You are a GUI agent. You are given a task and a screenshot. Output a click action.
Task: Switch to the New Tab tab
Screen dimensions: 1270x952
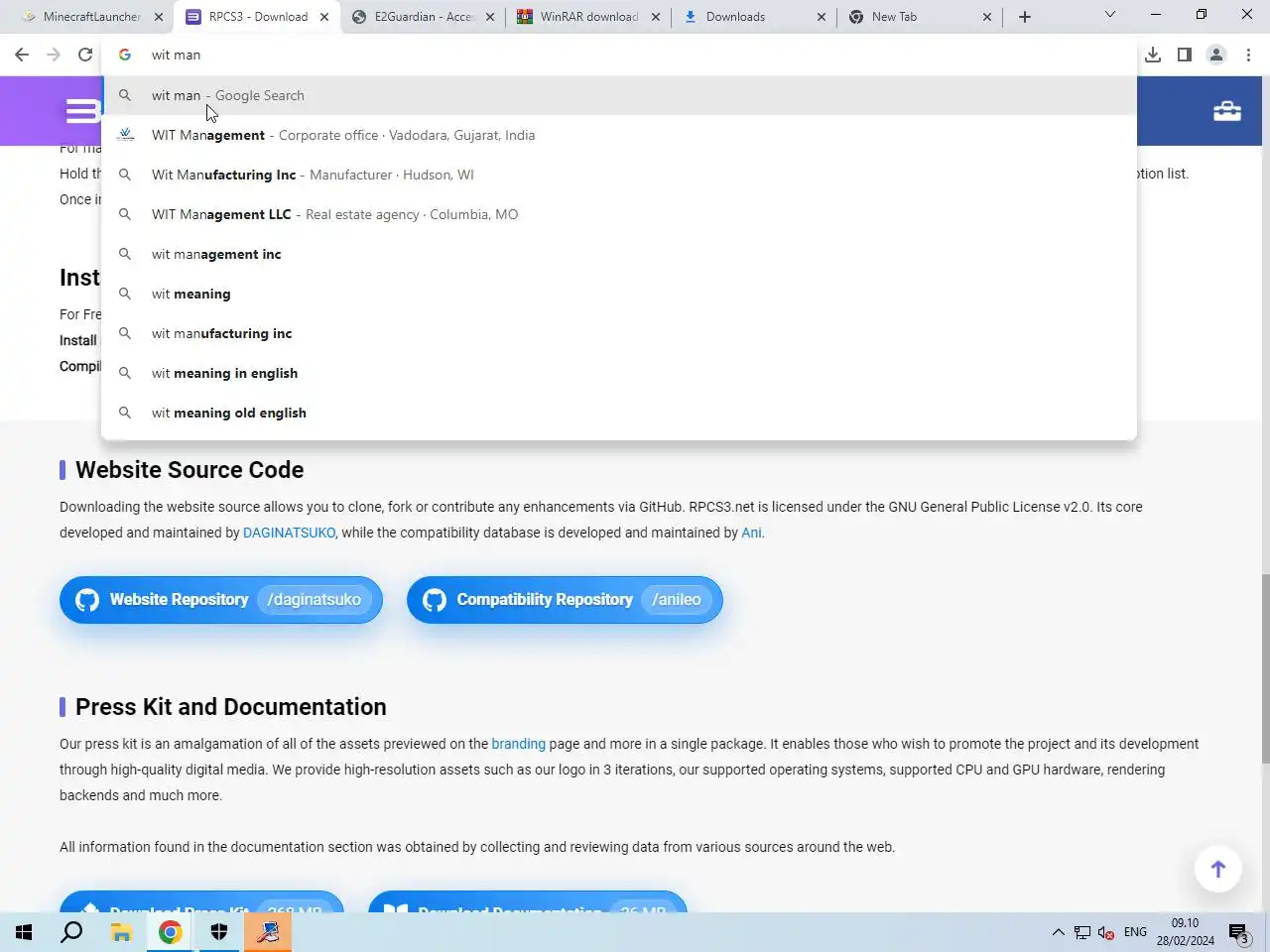tap(919, 17)
